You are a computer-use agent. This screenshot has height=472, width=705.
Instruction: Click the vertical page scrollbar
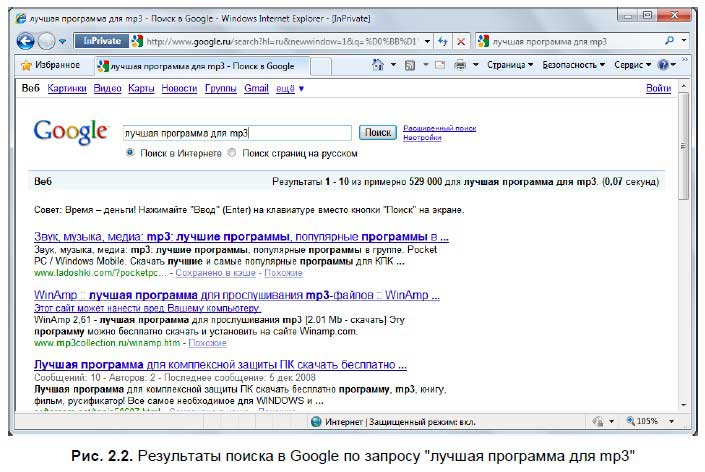coord(683,250)
